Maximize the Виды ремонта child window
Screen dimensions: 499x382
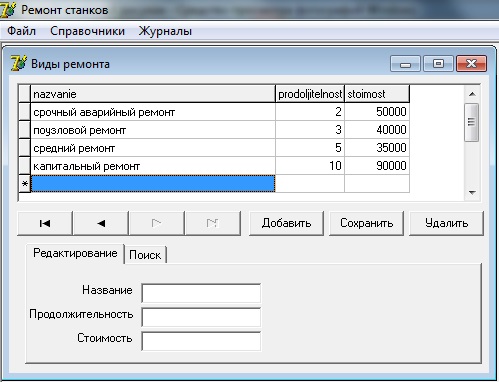[x=438, y=64]
